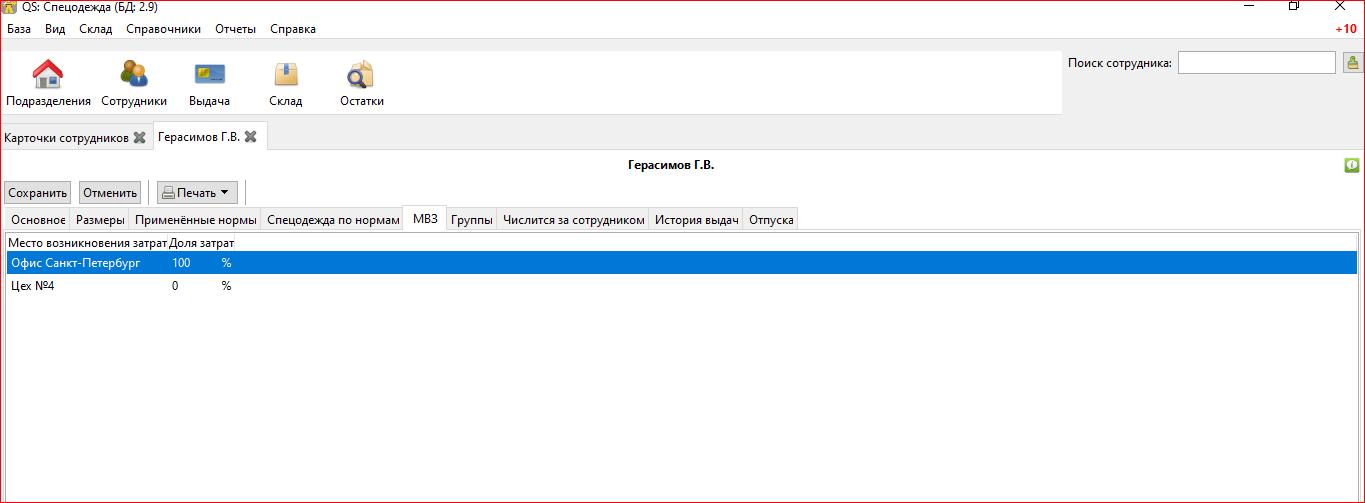This screenshot has height=503, width=1365.
Task: Open the Справочники menu
Action: click(164, 29)
